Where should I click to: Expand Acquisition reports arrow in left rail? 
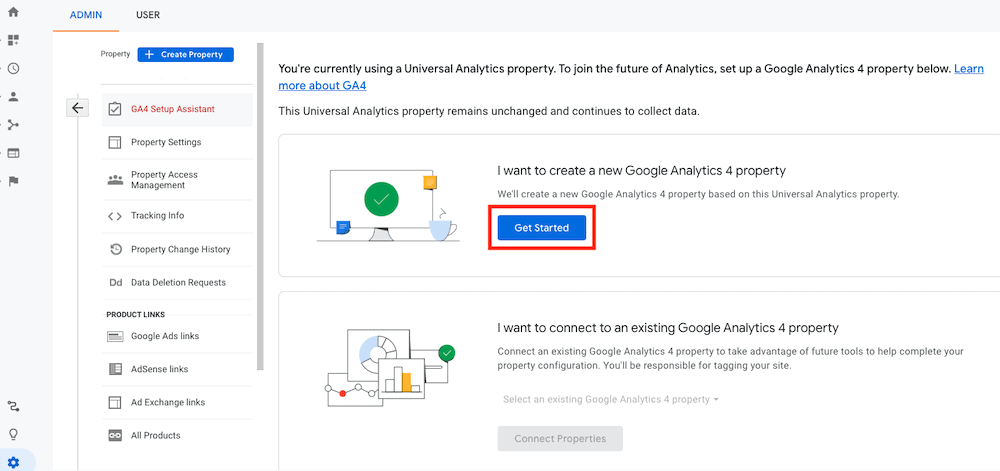1,125
